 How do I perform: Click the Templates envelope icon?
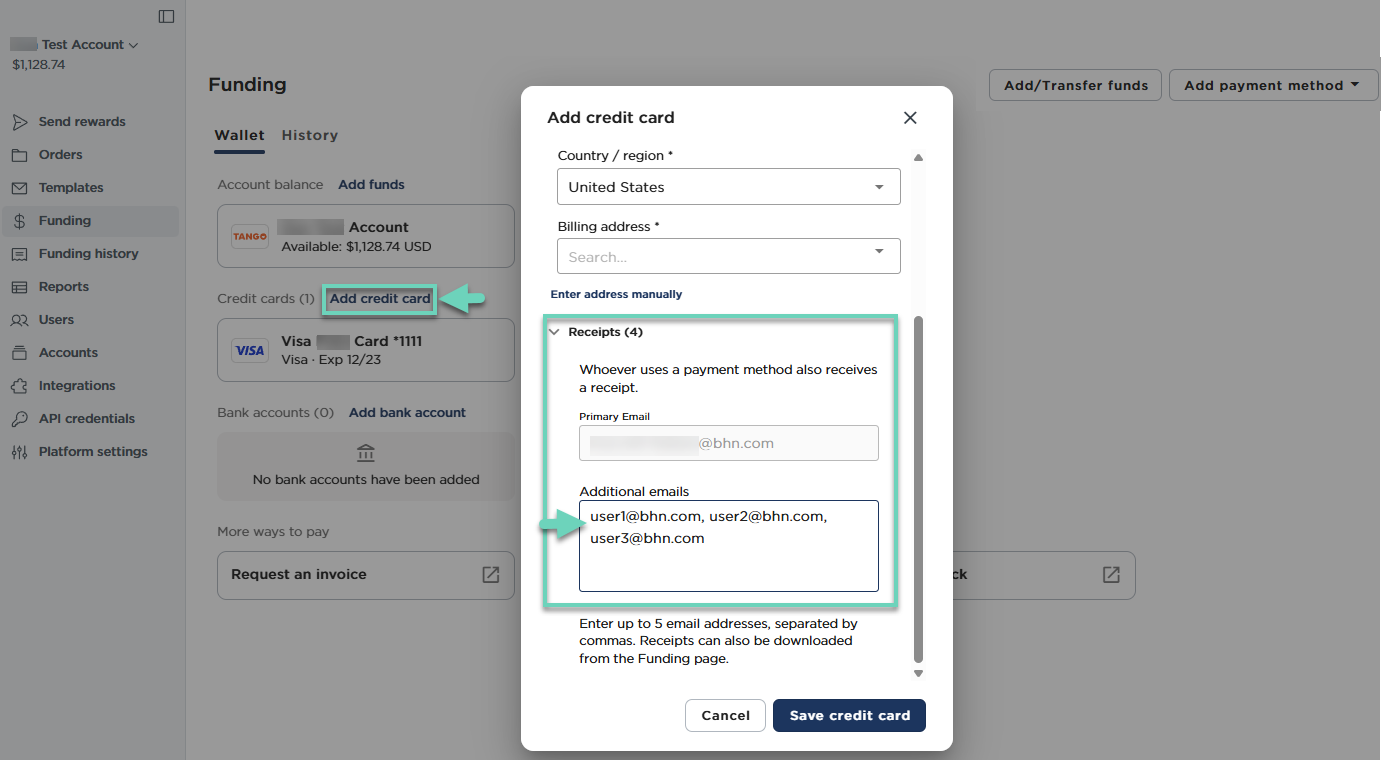(19, 188)
